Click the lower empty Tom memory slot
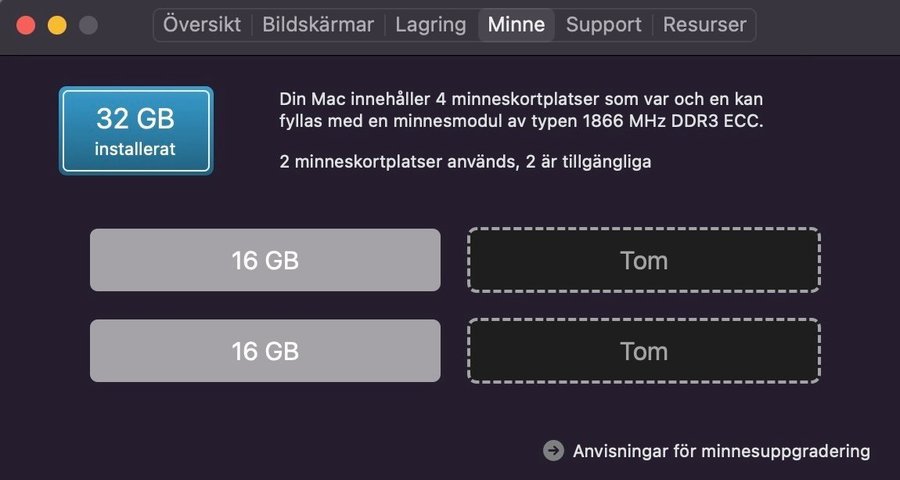900x480 pixels. tap(643, 351)
